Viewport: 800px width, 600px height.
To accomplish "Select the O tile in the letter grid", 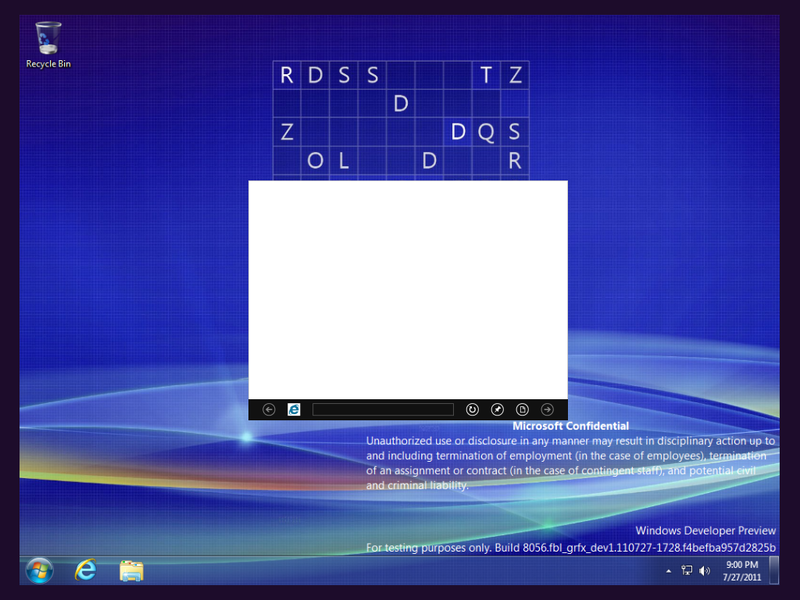I will pos(315,161).
